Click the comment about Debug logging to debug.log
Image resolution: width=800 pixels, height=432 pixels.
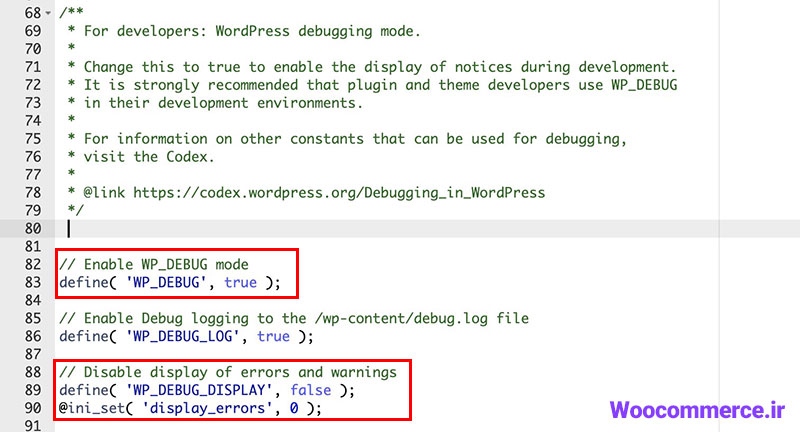pyautogui.click(x=294, y=318)
